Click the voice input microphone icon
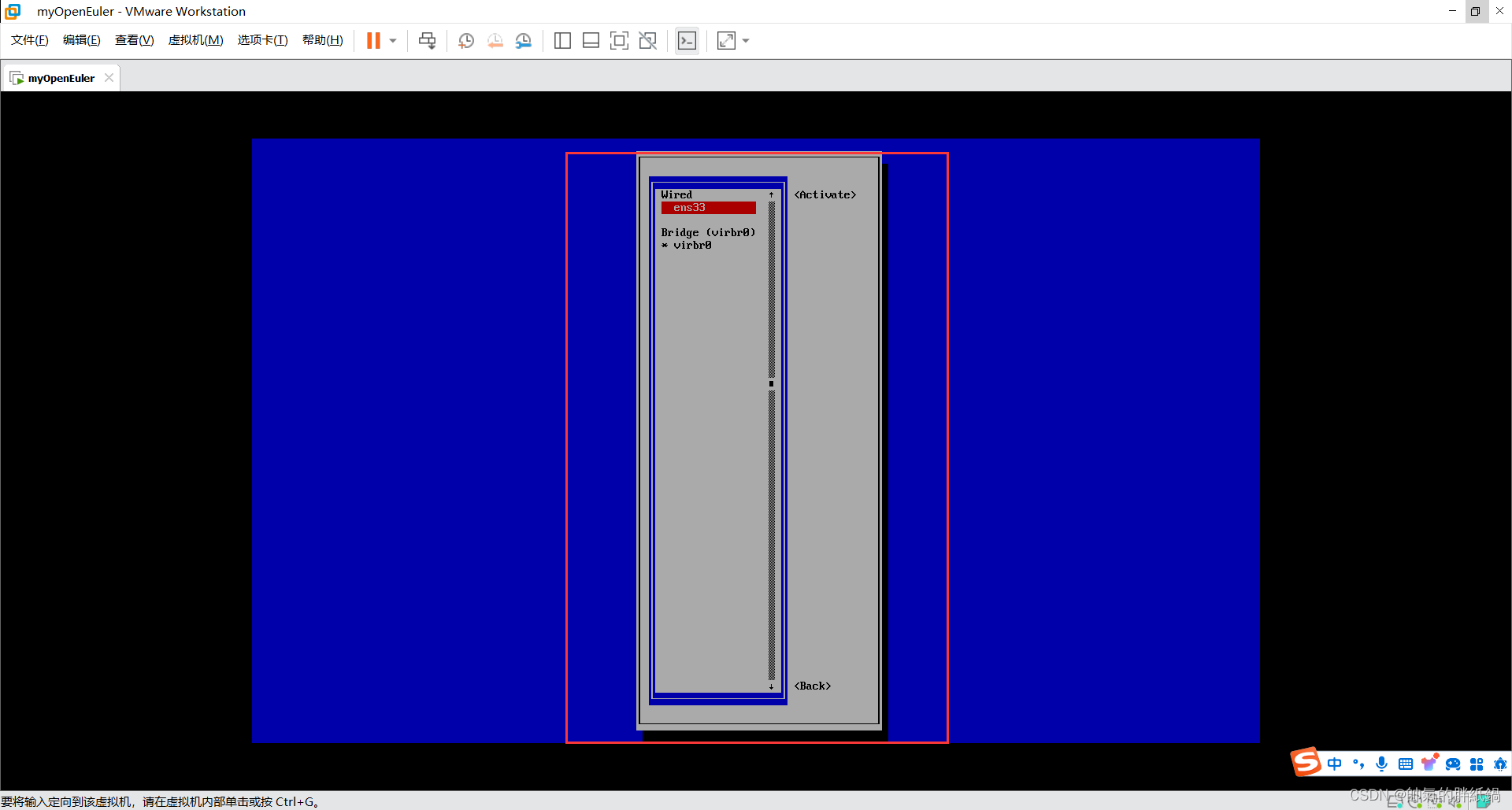Screen dimensions: 1512x810 click(1382, 764)
